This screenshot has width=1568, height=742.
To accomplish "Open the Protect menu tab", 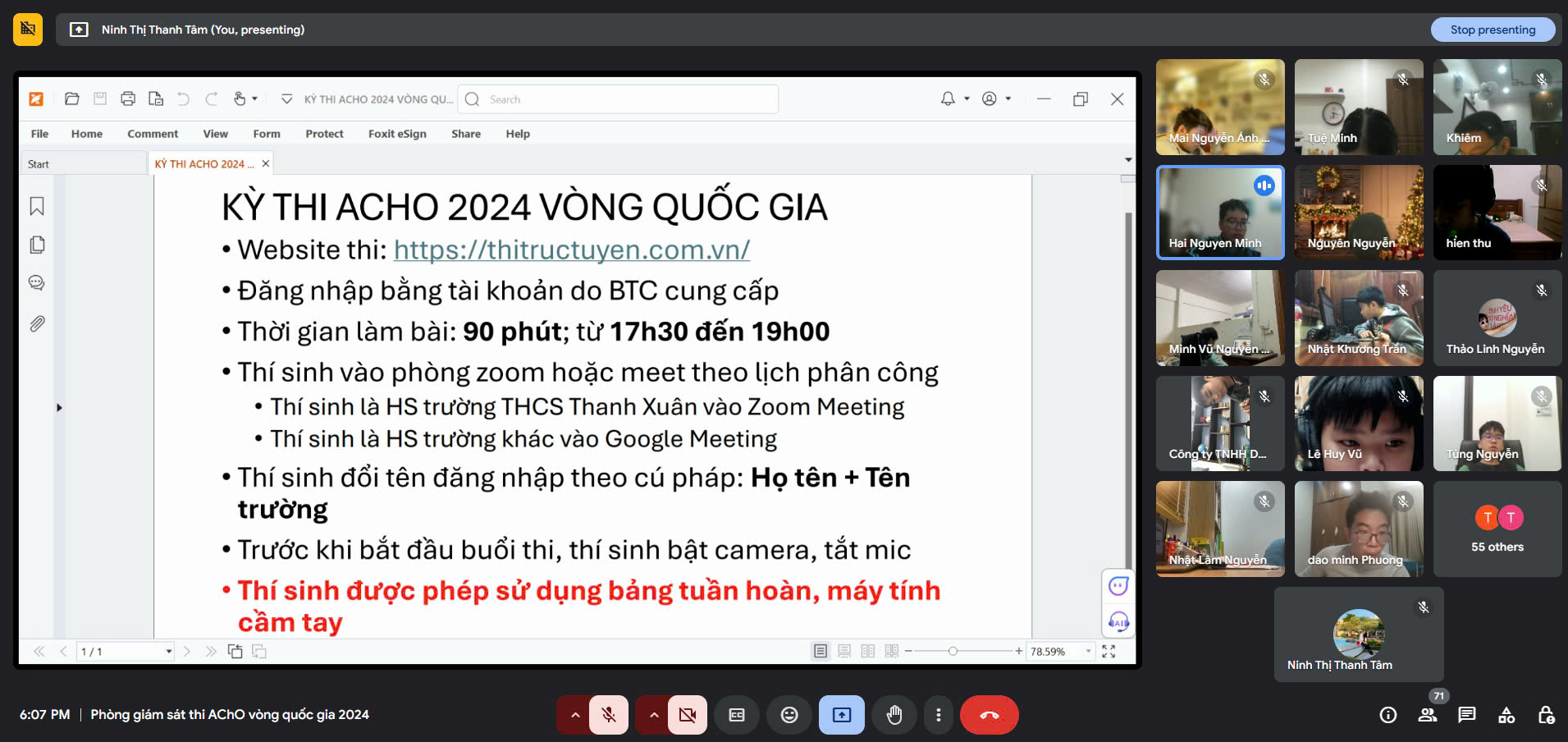I will point(324,134).
